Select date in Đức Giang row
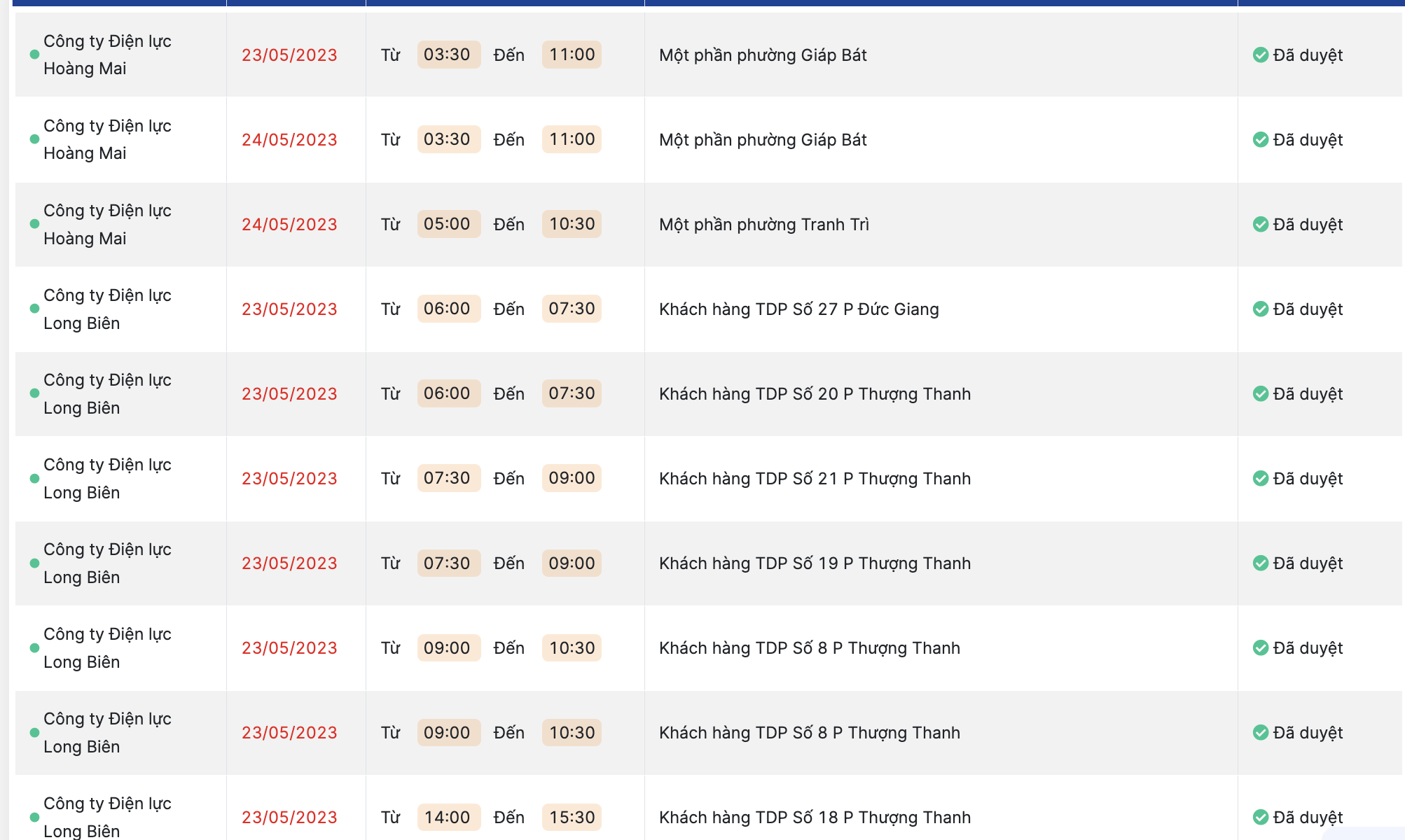Screen dimensions: 1405x840 pyautogui.click(x=289, y=309)
